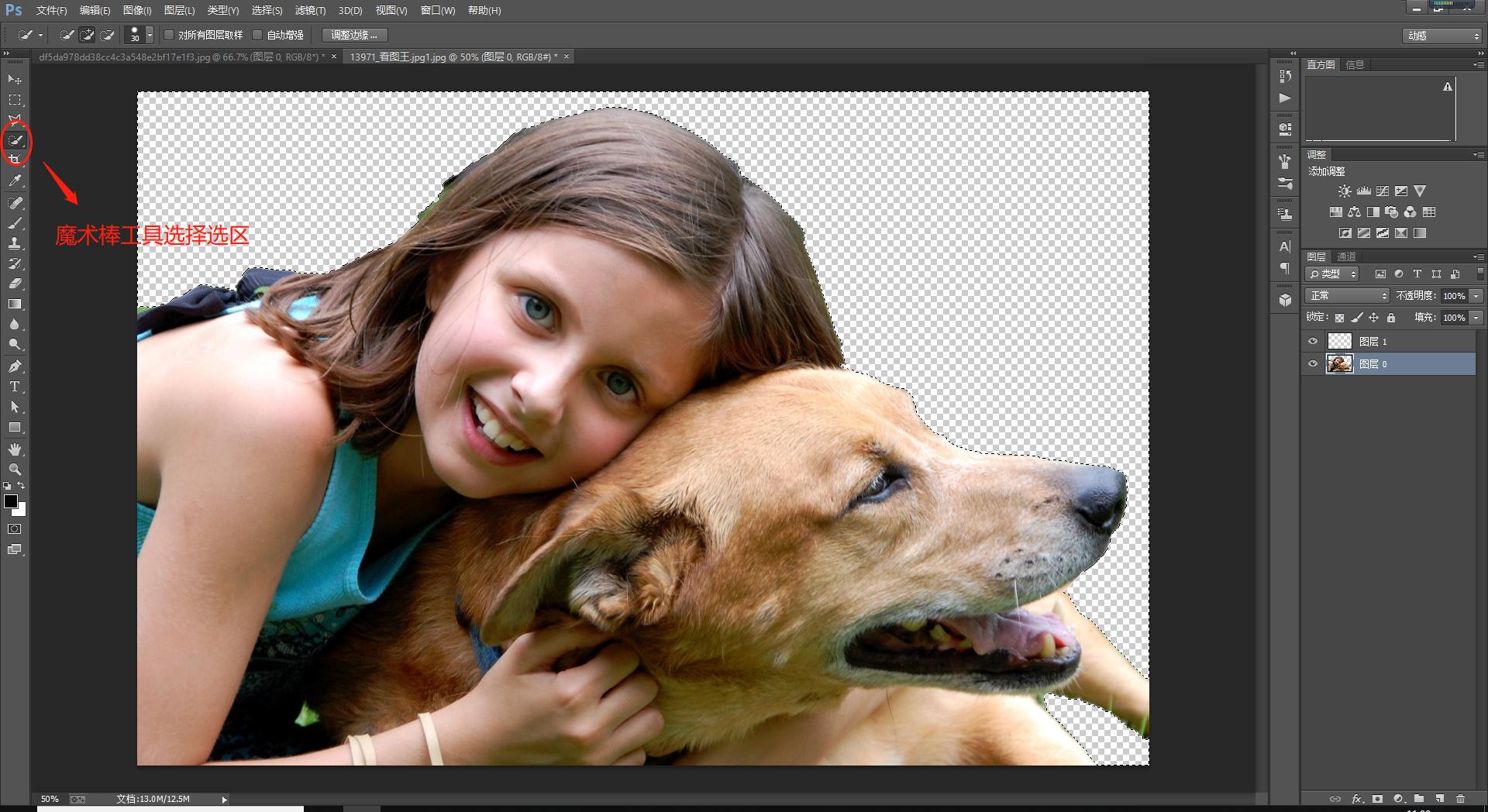The image size is (1488, 812).
Task: Click the foreground color swatch
Action: [11, 501]
